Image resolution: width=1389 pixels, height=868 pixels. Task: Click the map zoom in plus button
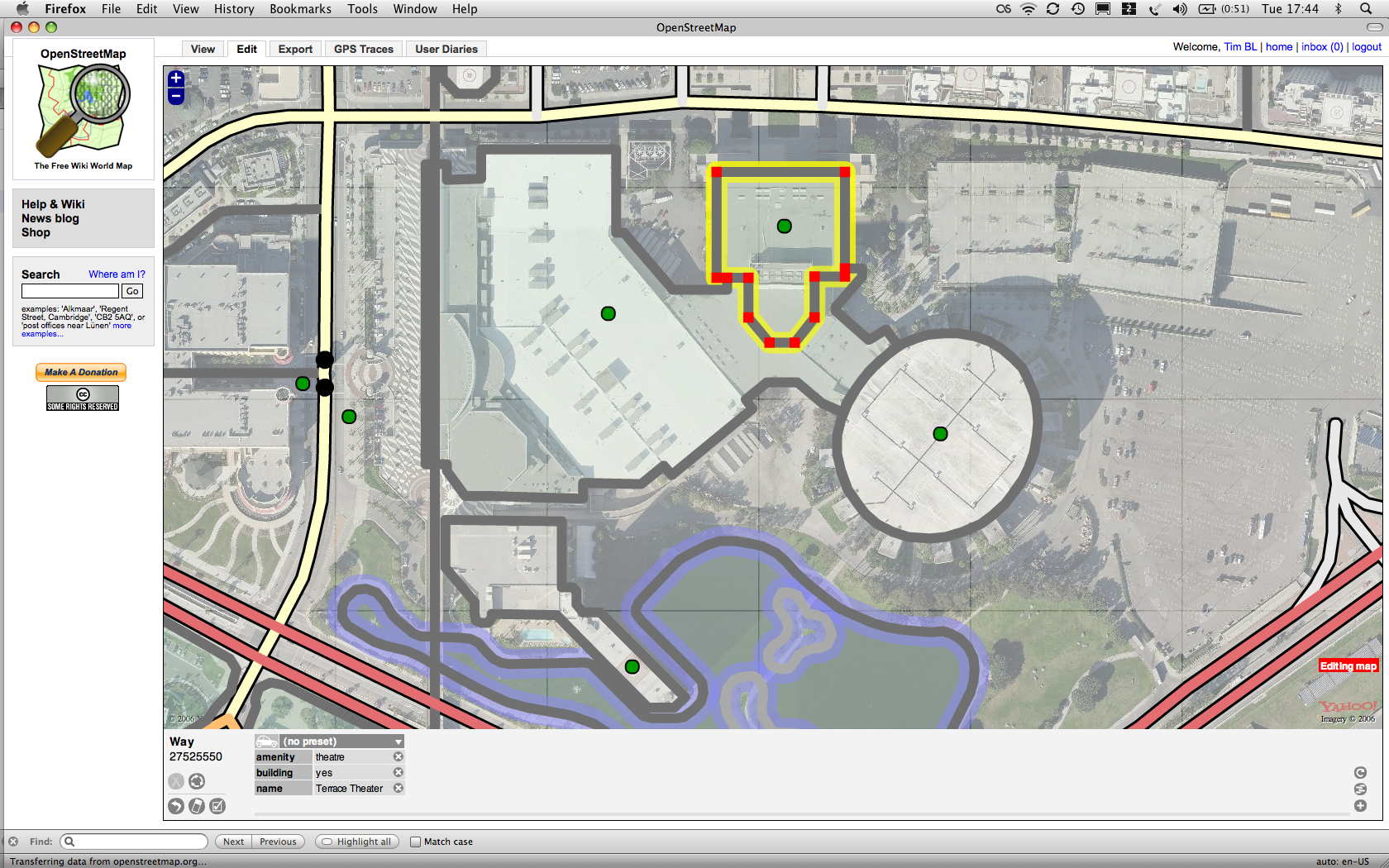(176, 79)
